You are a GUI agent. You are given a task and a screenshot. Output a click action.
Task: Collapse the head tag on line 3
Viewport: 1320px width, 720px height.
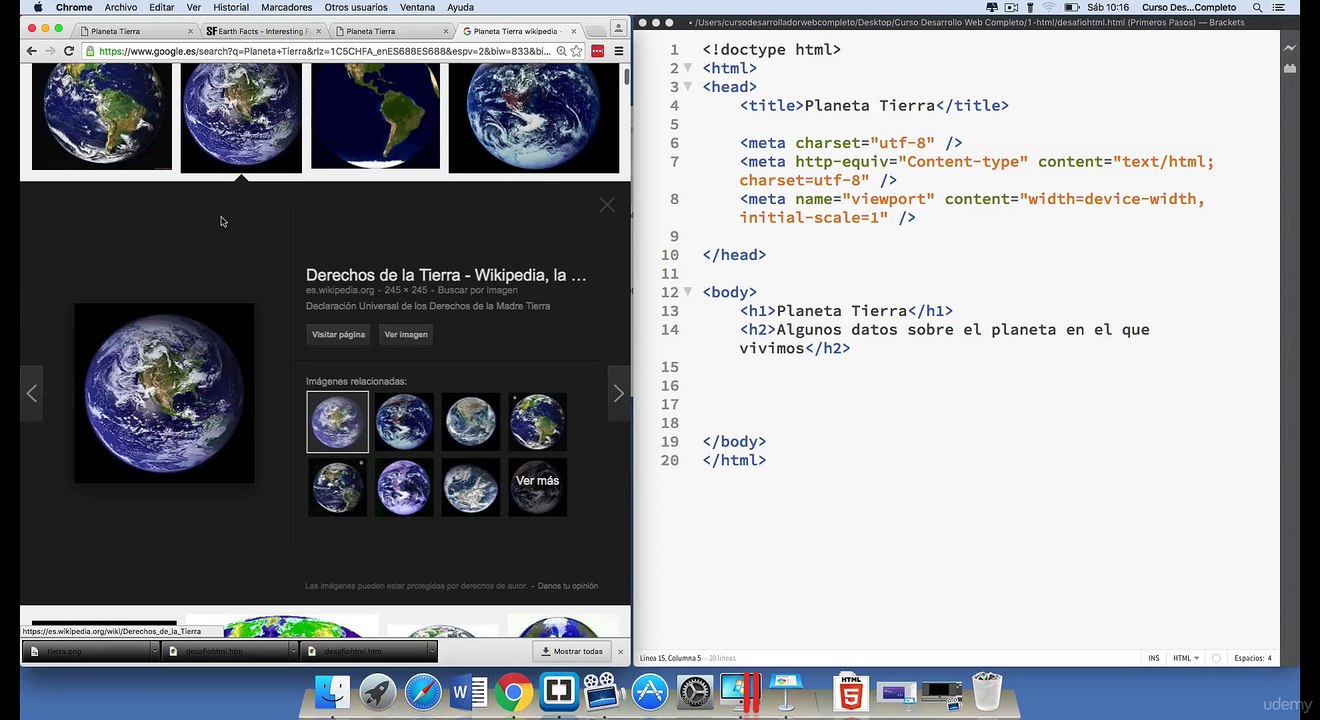pyautogui.click(x=688, y=87)
